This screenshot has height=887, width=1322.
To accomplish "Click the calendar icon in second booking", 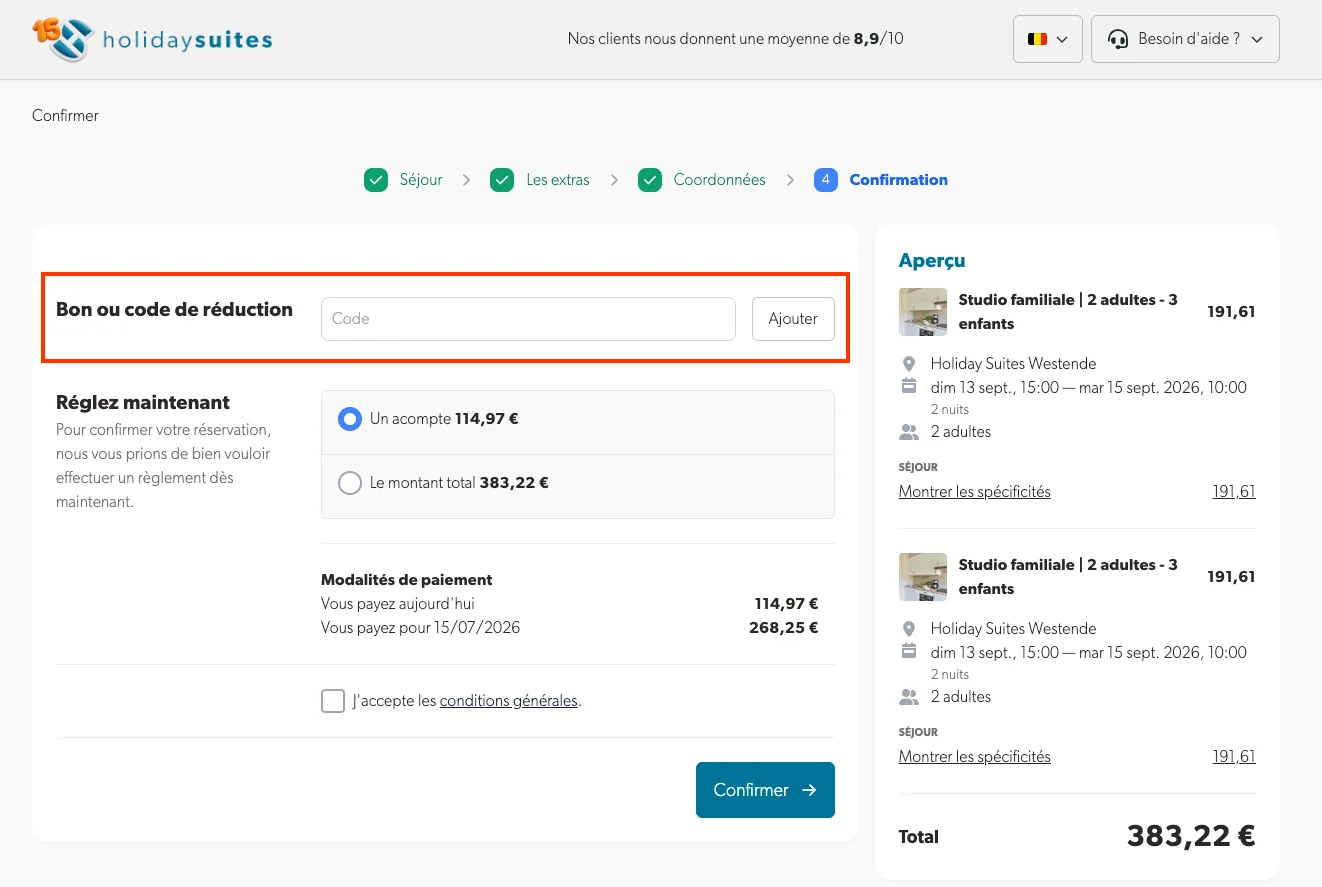I will point(909,651).
